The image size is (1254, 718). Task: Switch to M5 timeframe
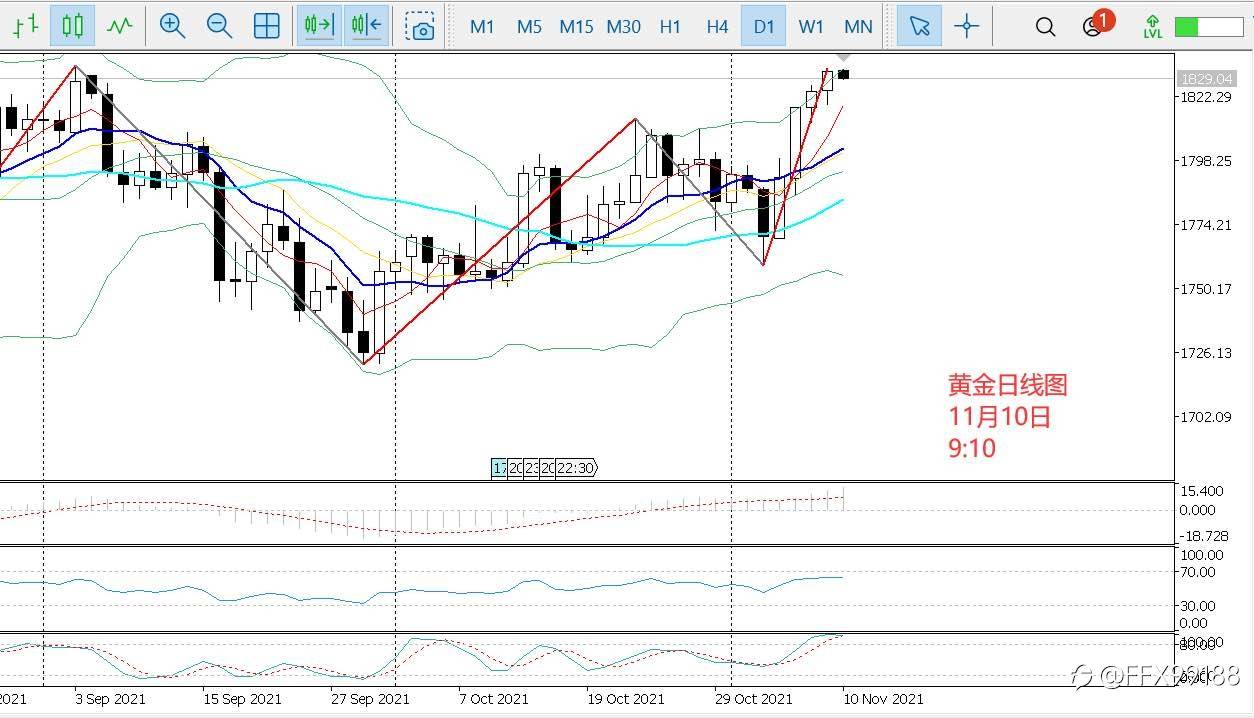(529, 27)
